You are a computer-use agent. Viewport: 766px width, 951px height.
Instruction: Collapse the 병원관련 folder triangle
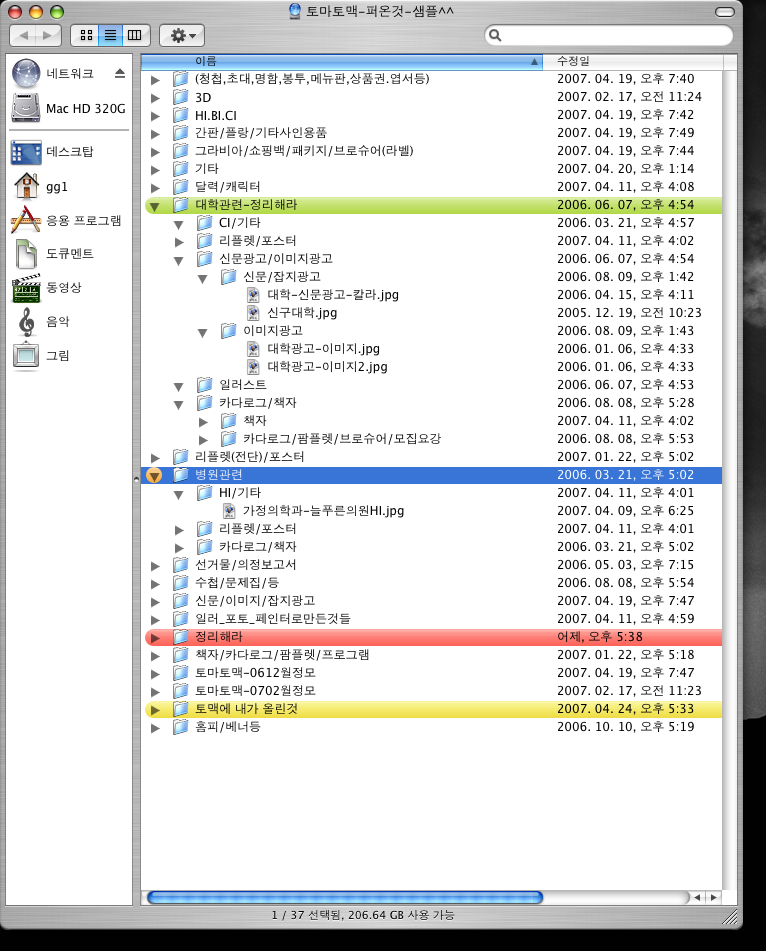click(154, 475)
